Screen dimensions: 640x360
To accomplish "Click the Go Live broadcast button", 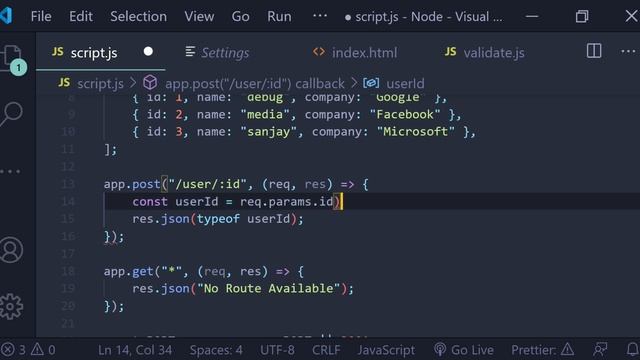I will click(464, 350).
